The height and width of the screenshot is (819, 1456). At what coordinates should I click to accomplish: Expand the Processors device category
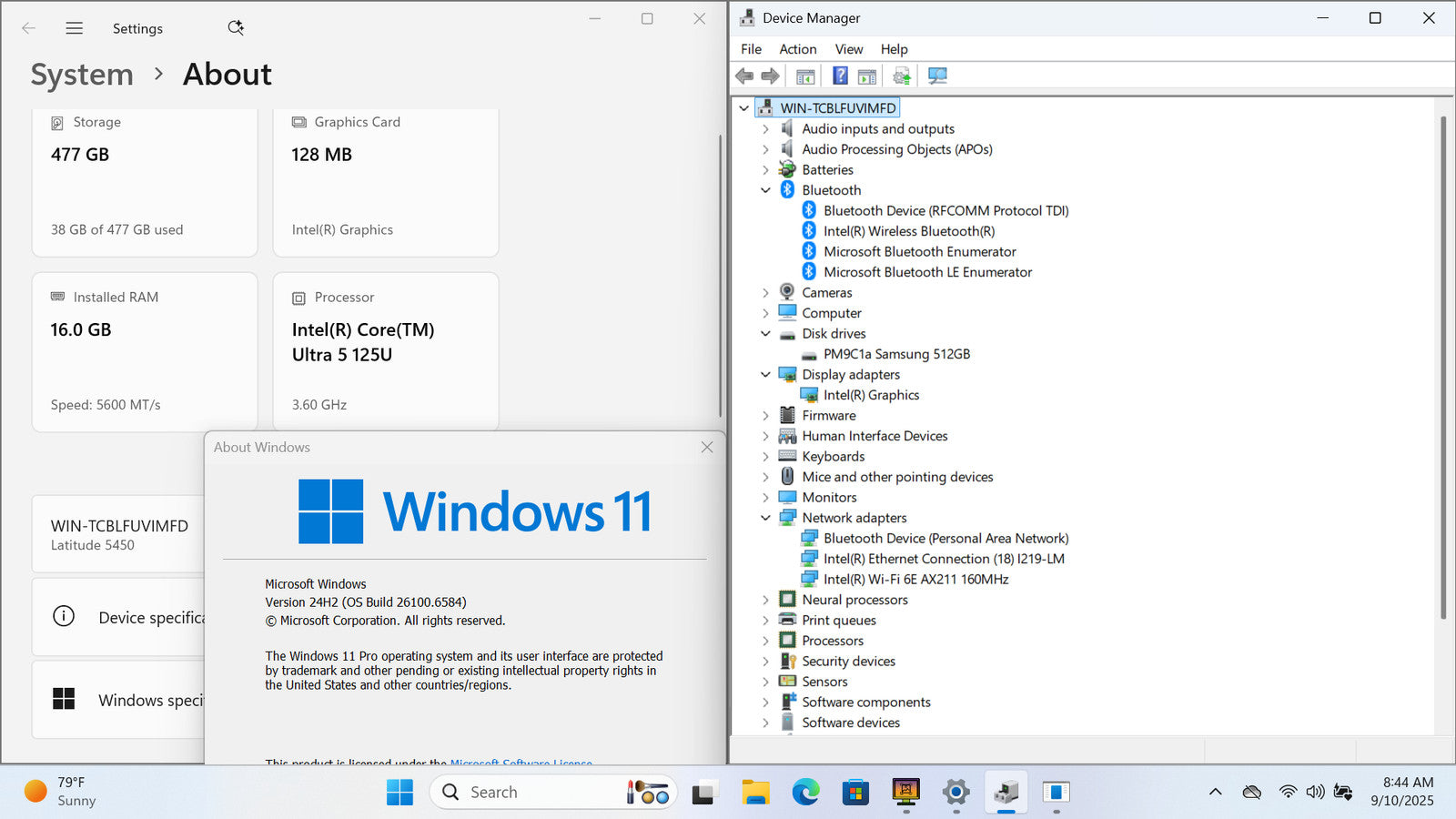click(765, 641)
